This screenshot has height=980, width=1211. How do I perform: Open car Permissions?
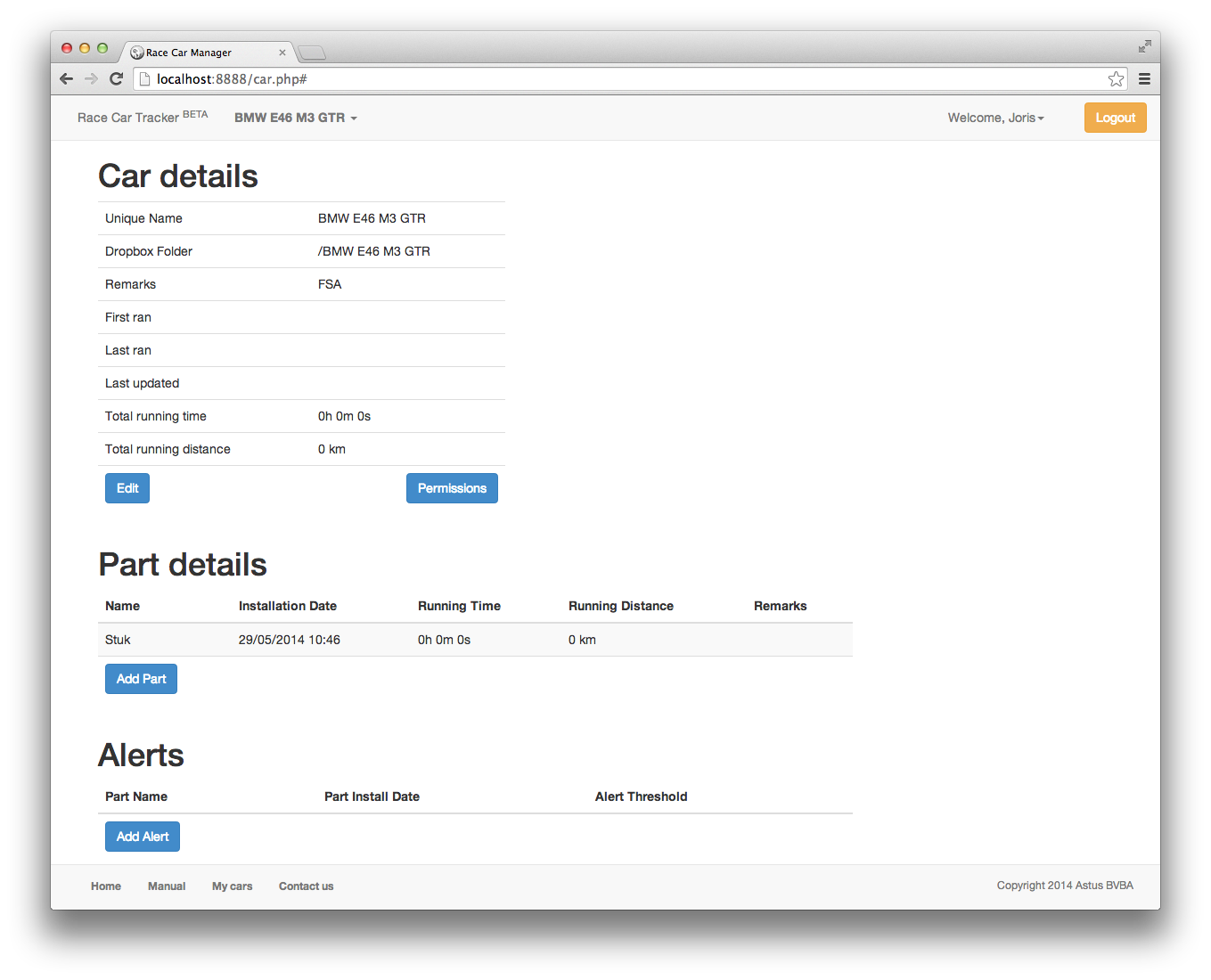tap(452, 488)
